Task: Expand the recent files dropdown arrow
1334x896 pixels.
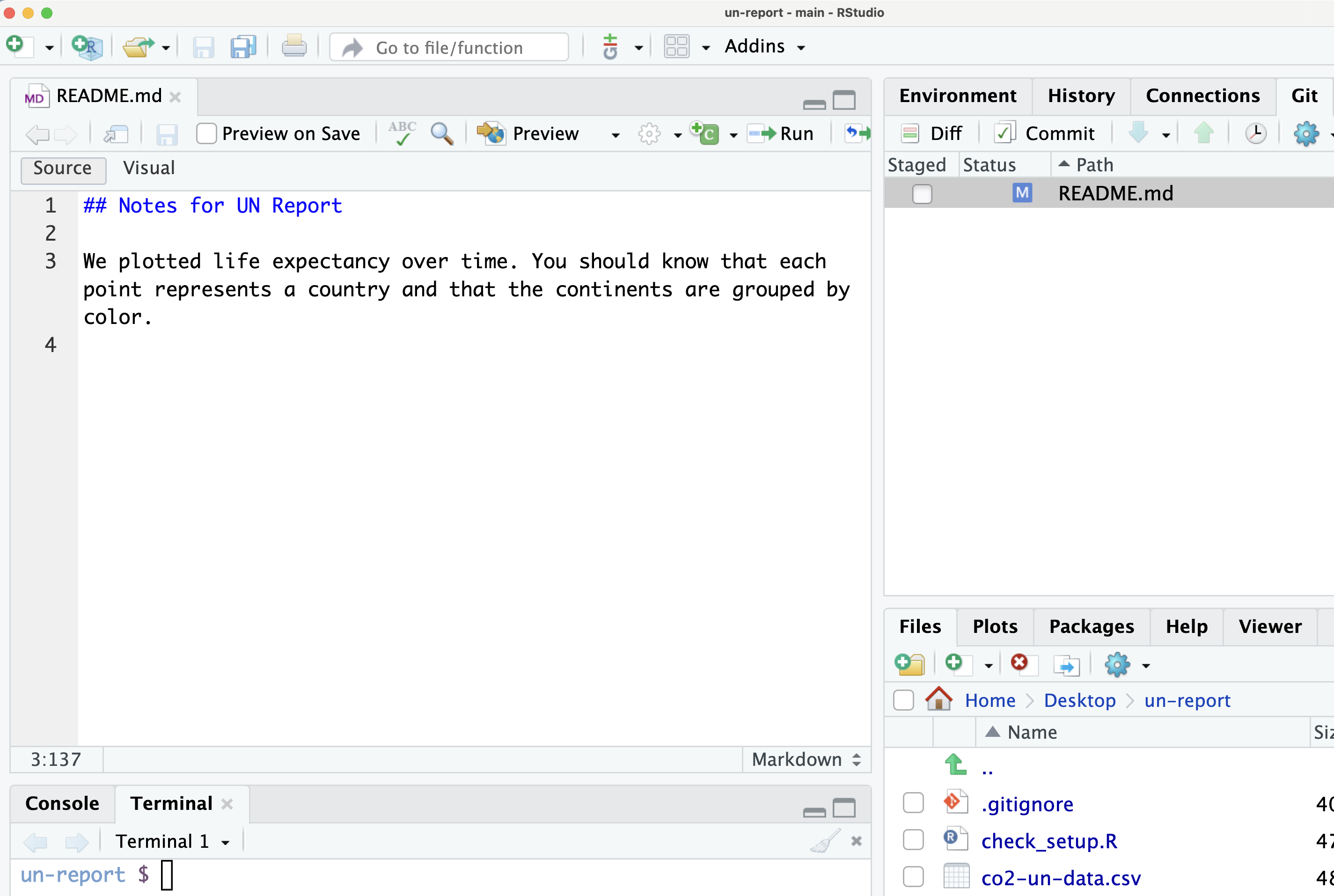Action: (x=166, y=48)
